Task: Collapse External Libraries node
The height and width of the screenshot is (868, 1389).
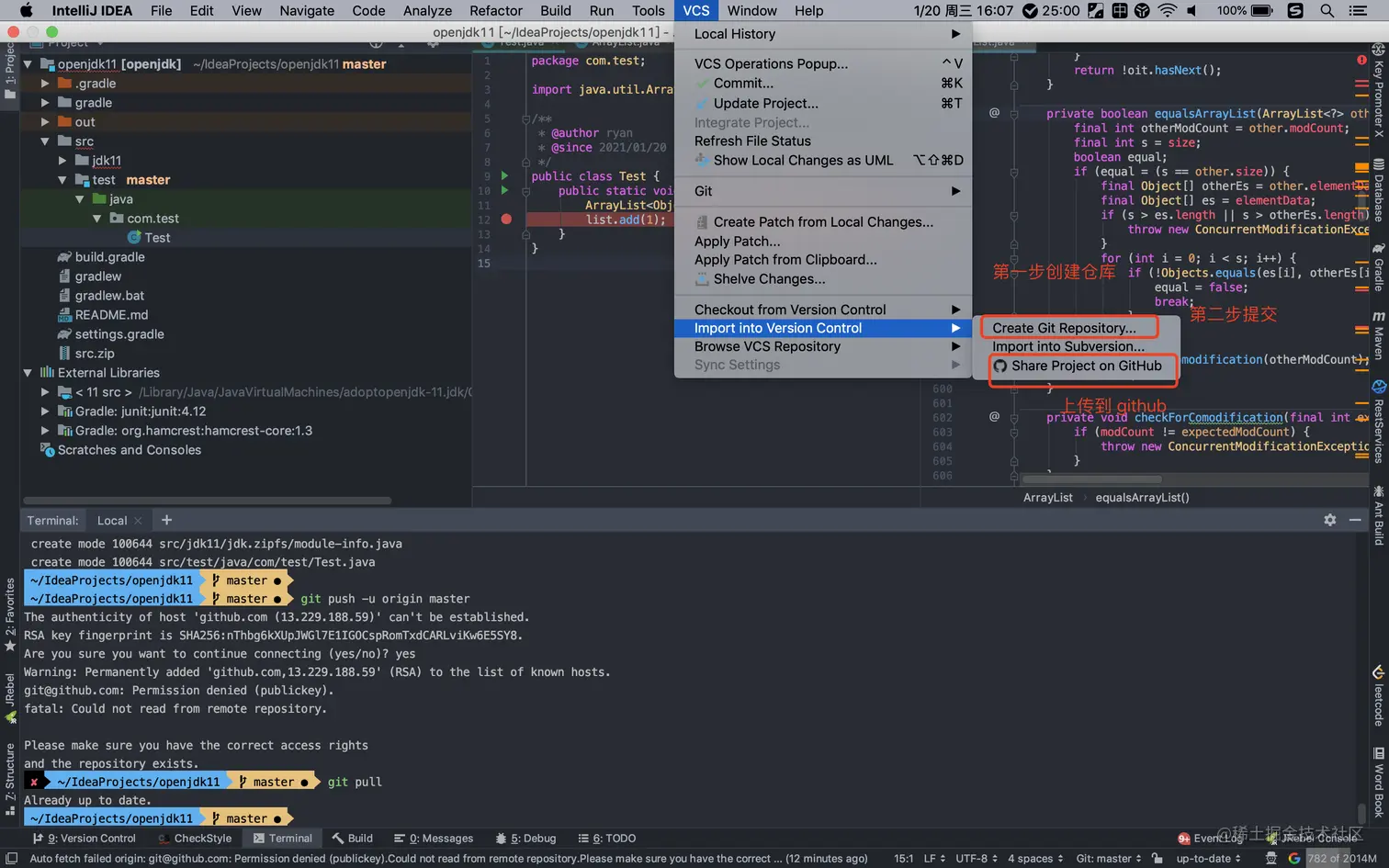Action: [28, 373]
